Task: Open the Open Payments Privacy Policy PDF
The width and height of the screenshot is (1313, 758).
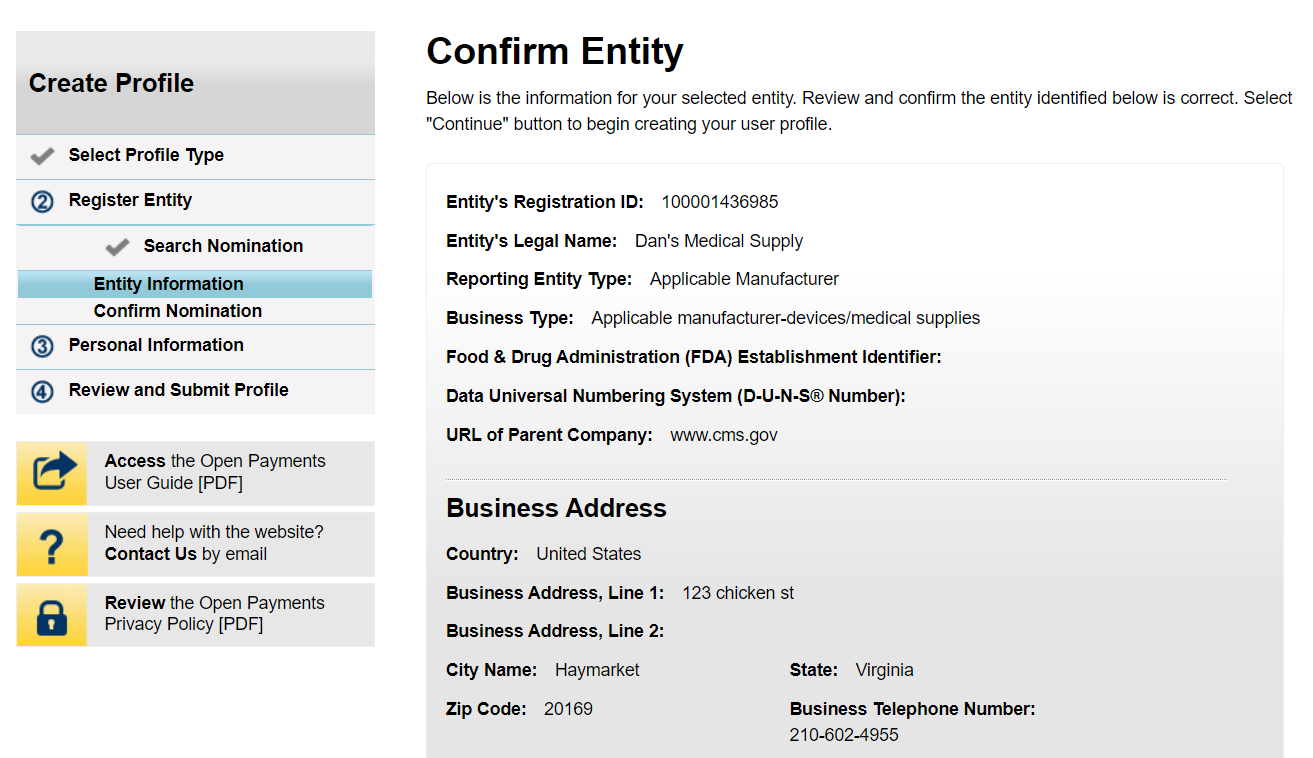Action: pos(215,614)
